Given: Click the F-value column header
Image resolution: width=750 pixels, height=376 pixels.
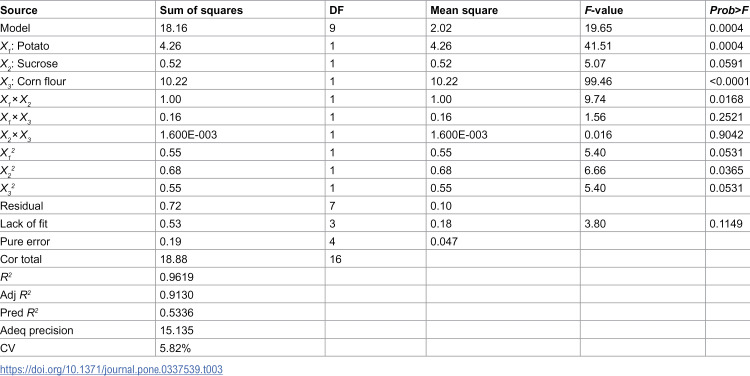Looking at the screenshot, I should pyautogui.click(x=604, y=10).
